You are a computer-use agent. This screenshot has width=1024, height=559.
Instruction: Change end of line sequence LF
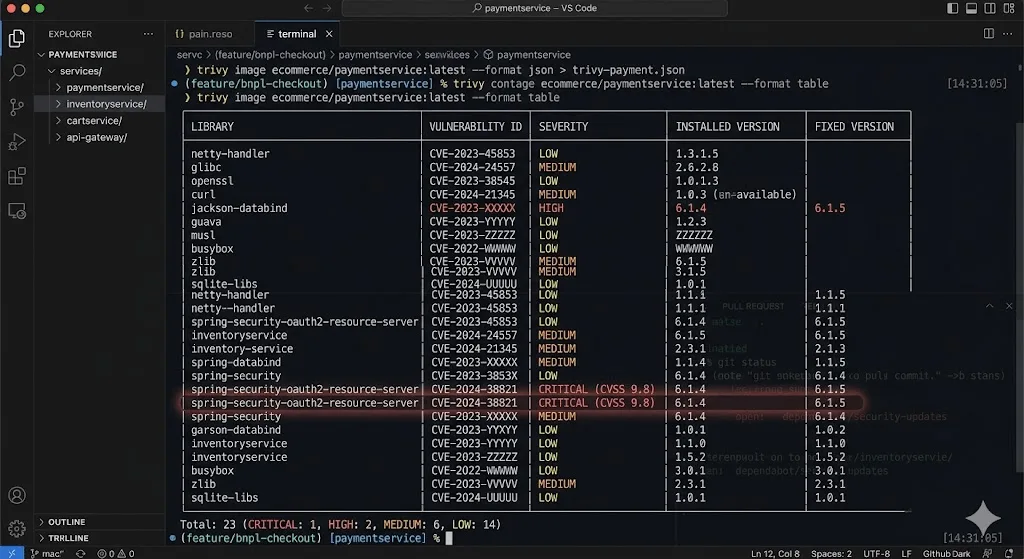click(906, 553)
